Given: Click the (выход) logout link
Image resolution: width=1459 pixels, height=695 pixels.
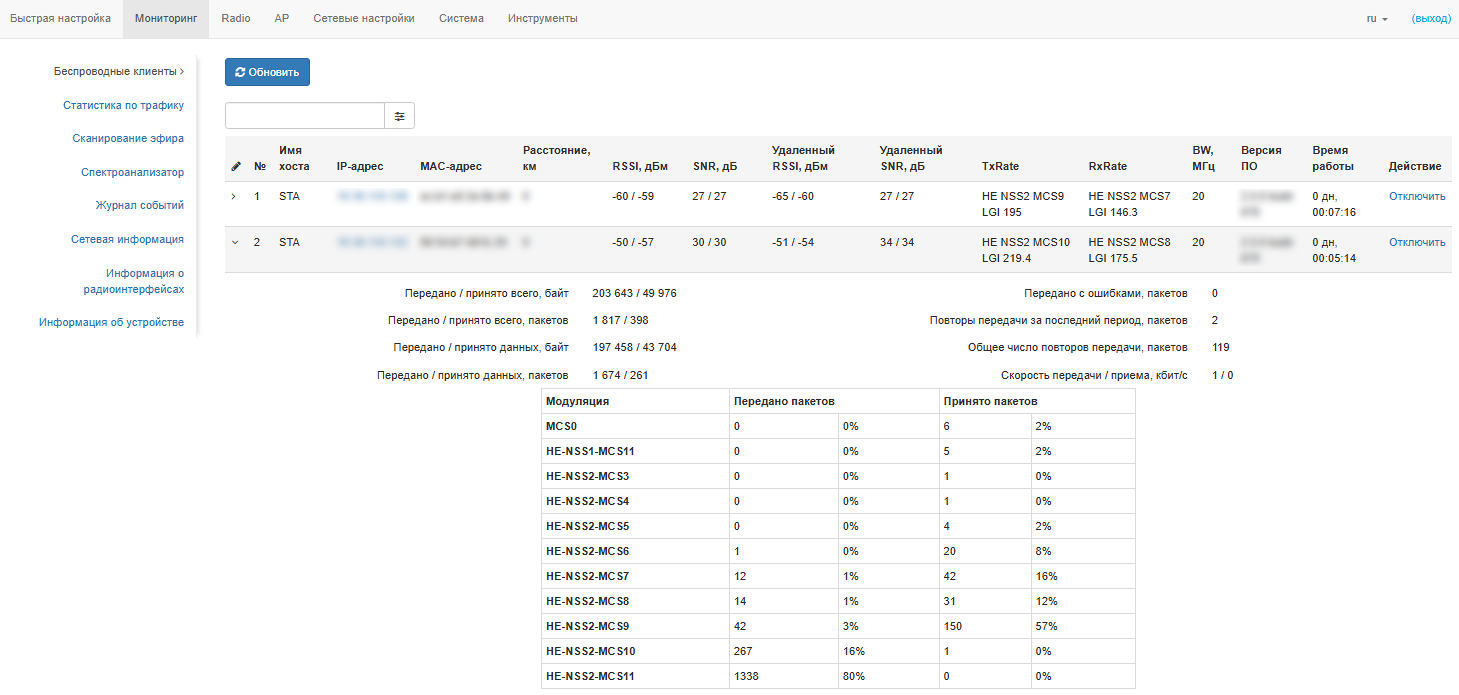Looking at the screenshot, I should point(1431,19).
